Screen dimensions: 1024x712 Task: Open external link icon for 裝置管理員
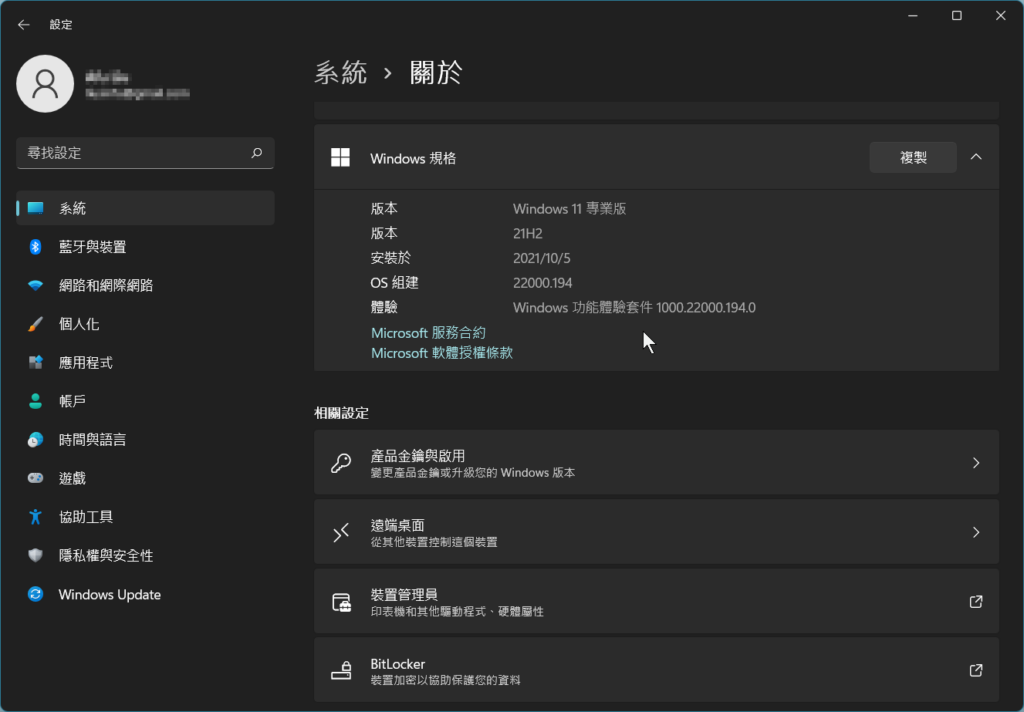coord(976,602)
